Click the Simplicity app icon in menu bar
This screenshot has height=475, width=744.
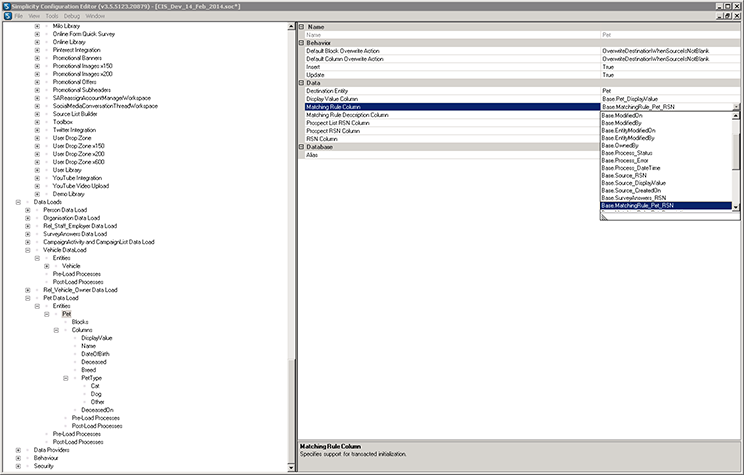pos(7,16)
